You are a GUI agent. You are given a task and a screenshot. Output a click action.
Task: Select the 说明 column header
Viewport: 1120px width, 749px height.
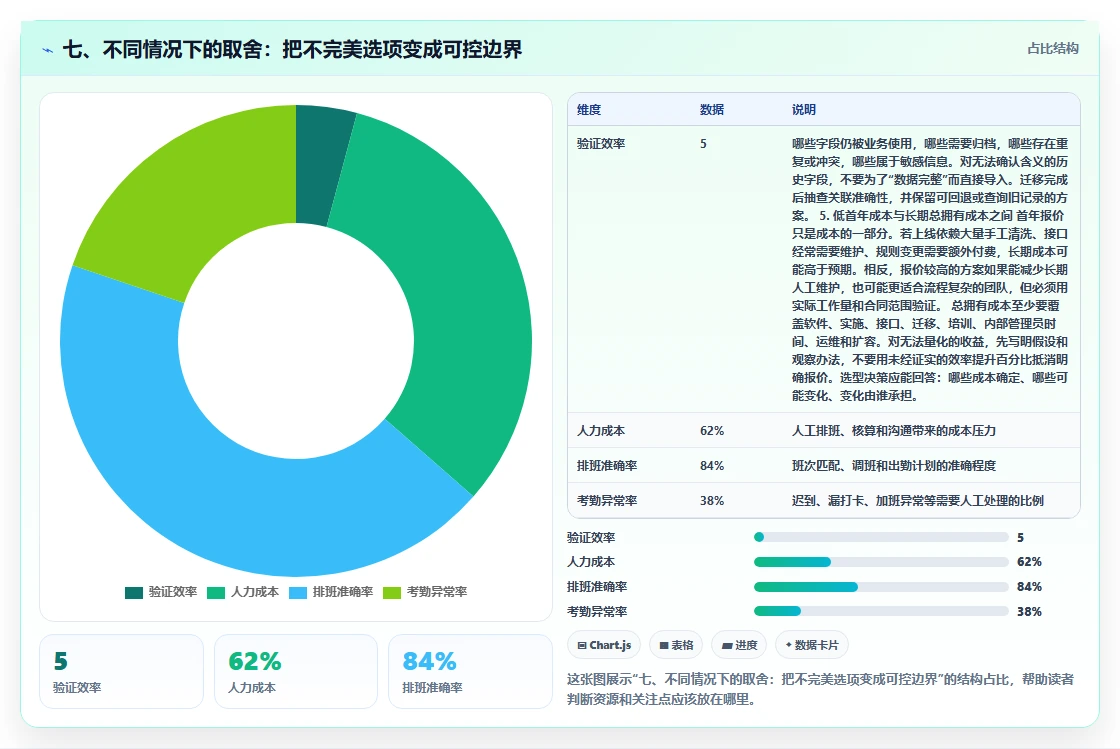pos(804,109)
